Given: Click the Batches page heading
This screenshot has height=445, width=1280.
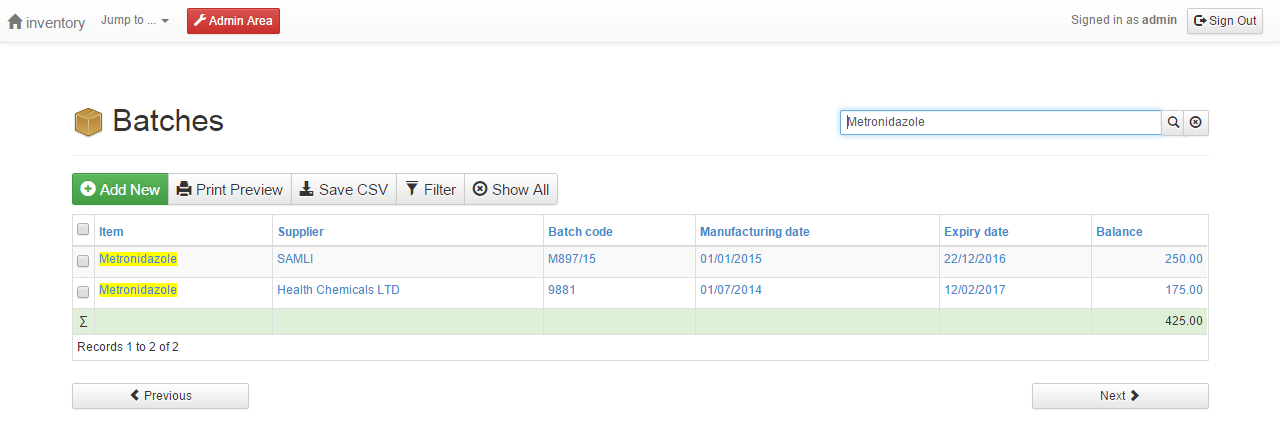Looking at the screenshot, I should click(x=168, y=121).
